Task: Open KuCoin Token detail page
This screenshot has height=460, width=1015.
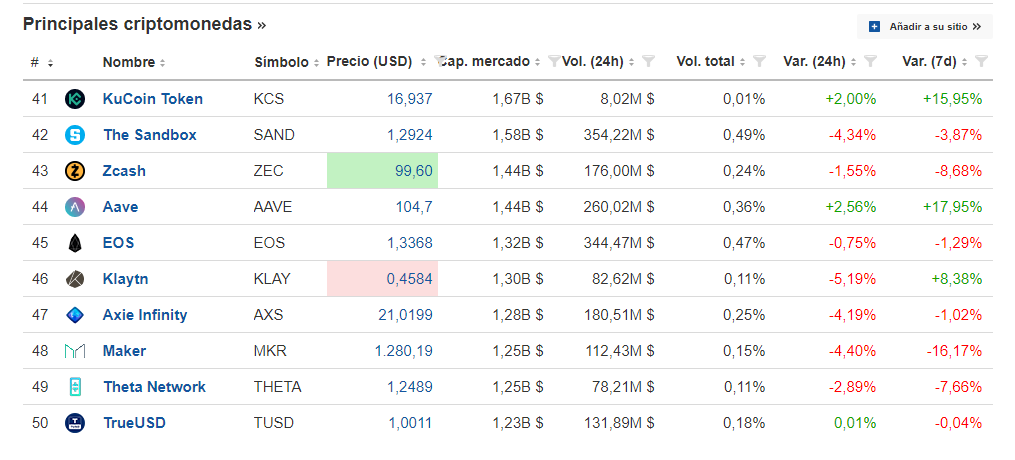Action: 153,99
